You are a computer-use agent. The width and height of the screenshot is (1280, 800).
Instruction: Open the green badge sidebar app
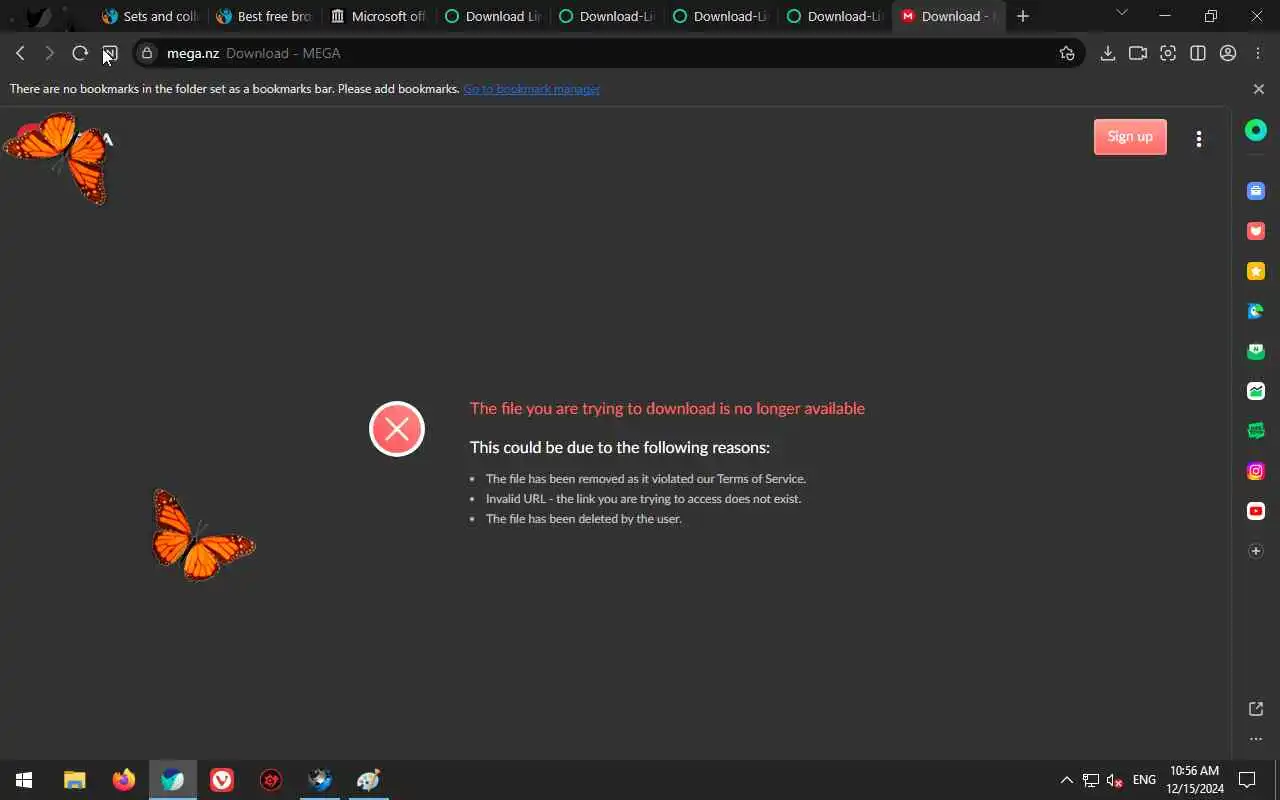point(1256,431)
